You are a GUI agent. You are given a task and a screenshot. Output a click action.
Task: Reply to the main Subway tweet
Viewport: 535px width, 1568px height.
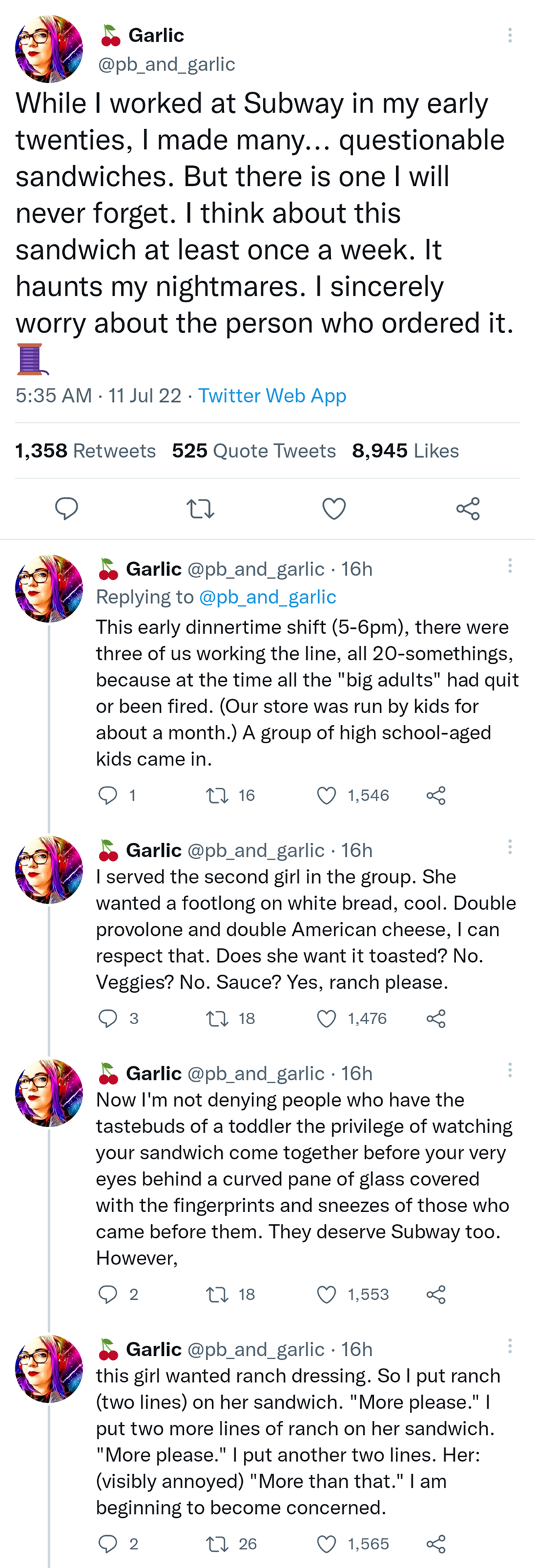click(x=66, y=508)
